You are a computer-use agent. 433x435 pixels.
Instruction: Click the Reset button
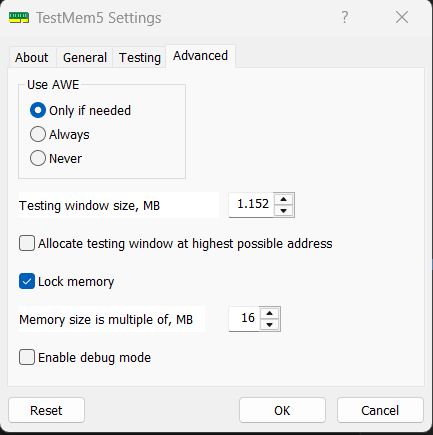point(46,410)
